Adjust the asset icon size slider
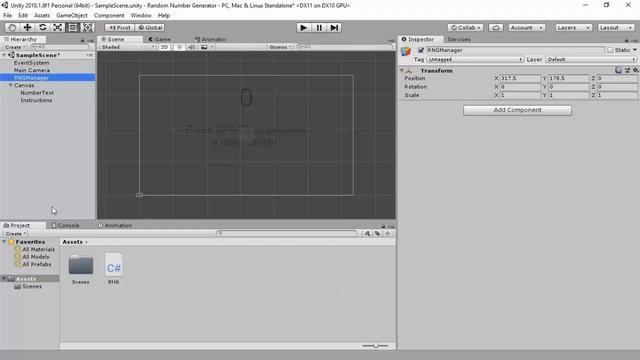 click(x=376, y=346)
